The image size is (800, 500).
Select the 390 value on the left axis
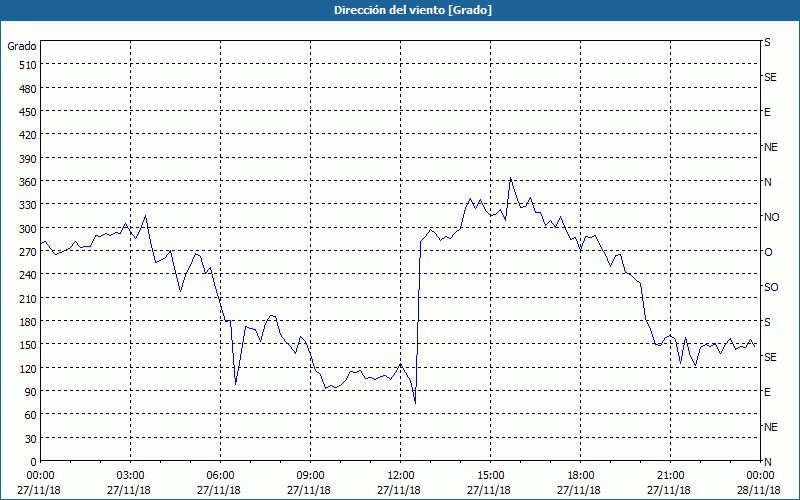[28, 159]
